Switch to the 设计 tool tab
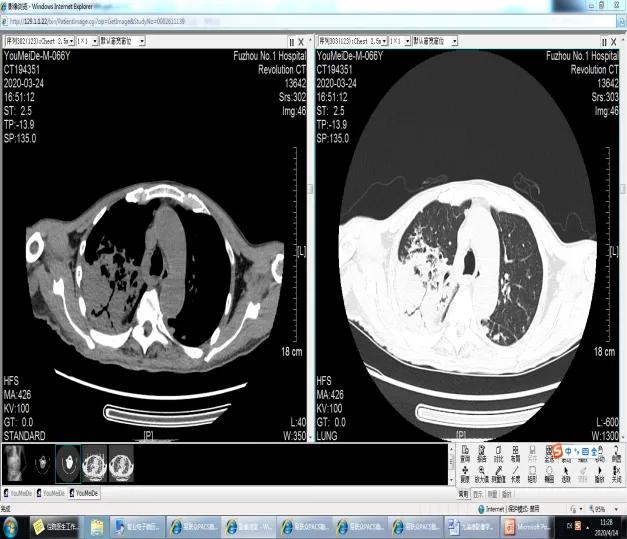Screen dimensions: 627x539 coord(507,494)
